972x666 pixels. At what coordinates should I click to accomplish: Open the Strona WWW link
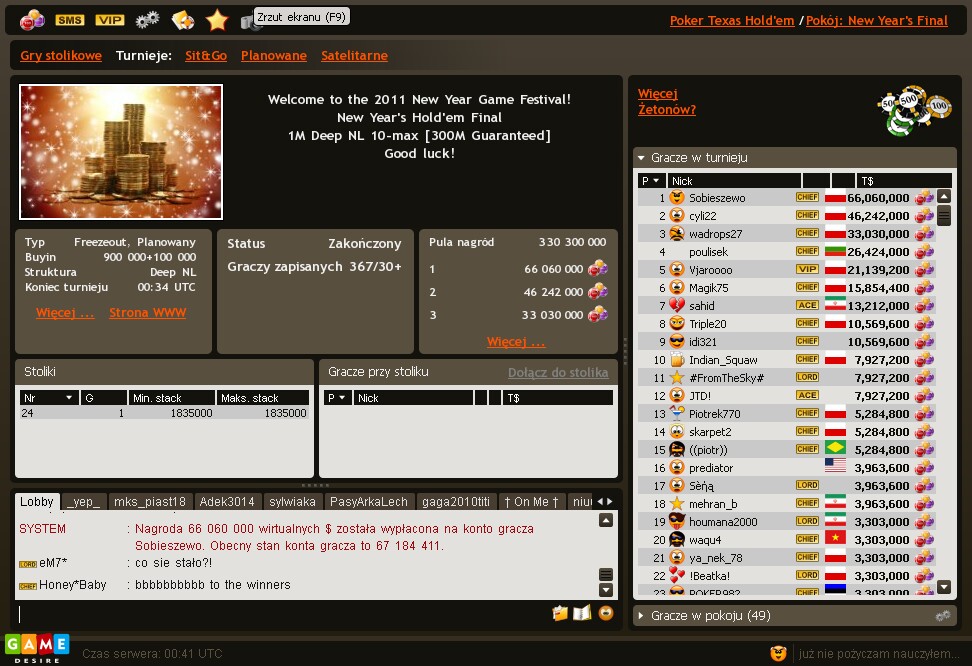click(x=148, y=313)
